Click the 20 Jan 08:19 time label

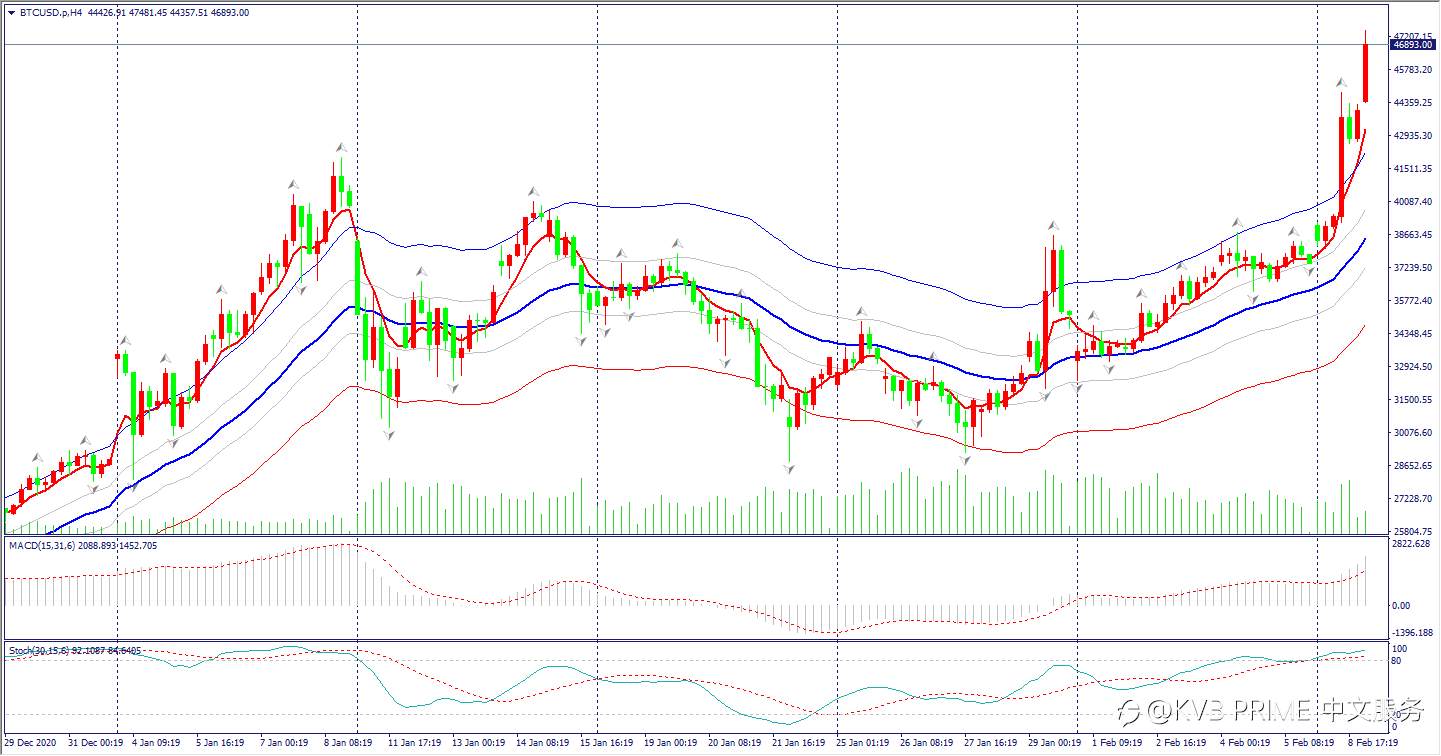coord(734,743)
